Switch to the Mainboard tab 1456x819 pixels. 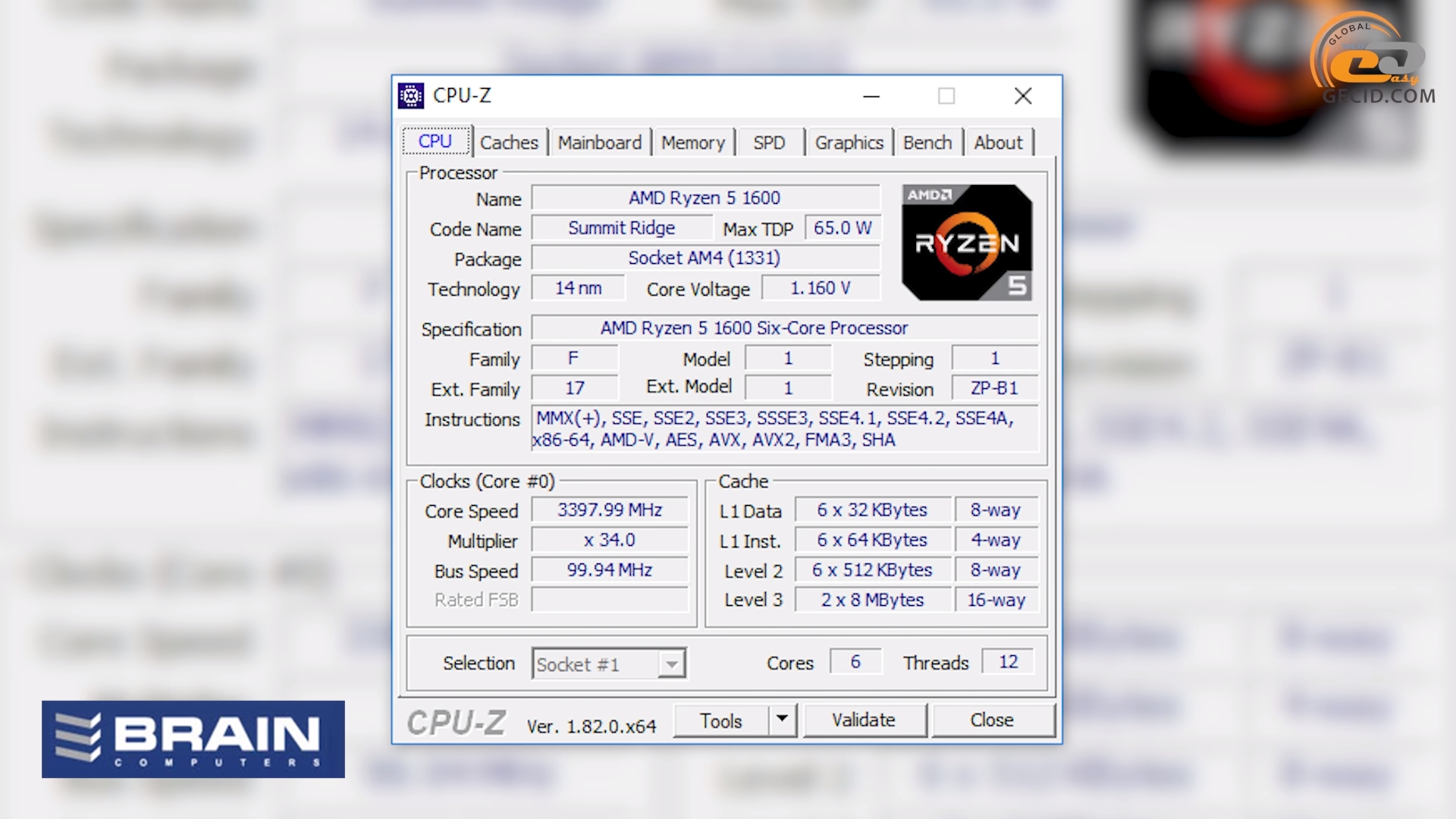[600, 143]
